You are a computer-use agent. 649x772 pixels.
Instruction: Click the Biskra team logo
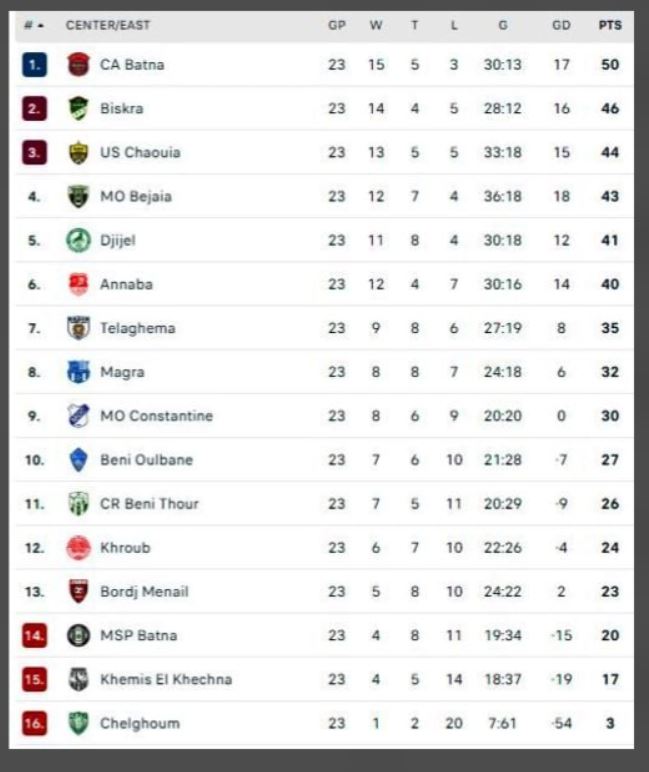click(78, 109)
